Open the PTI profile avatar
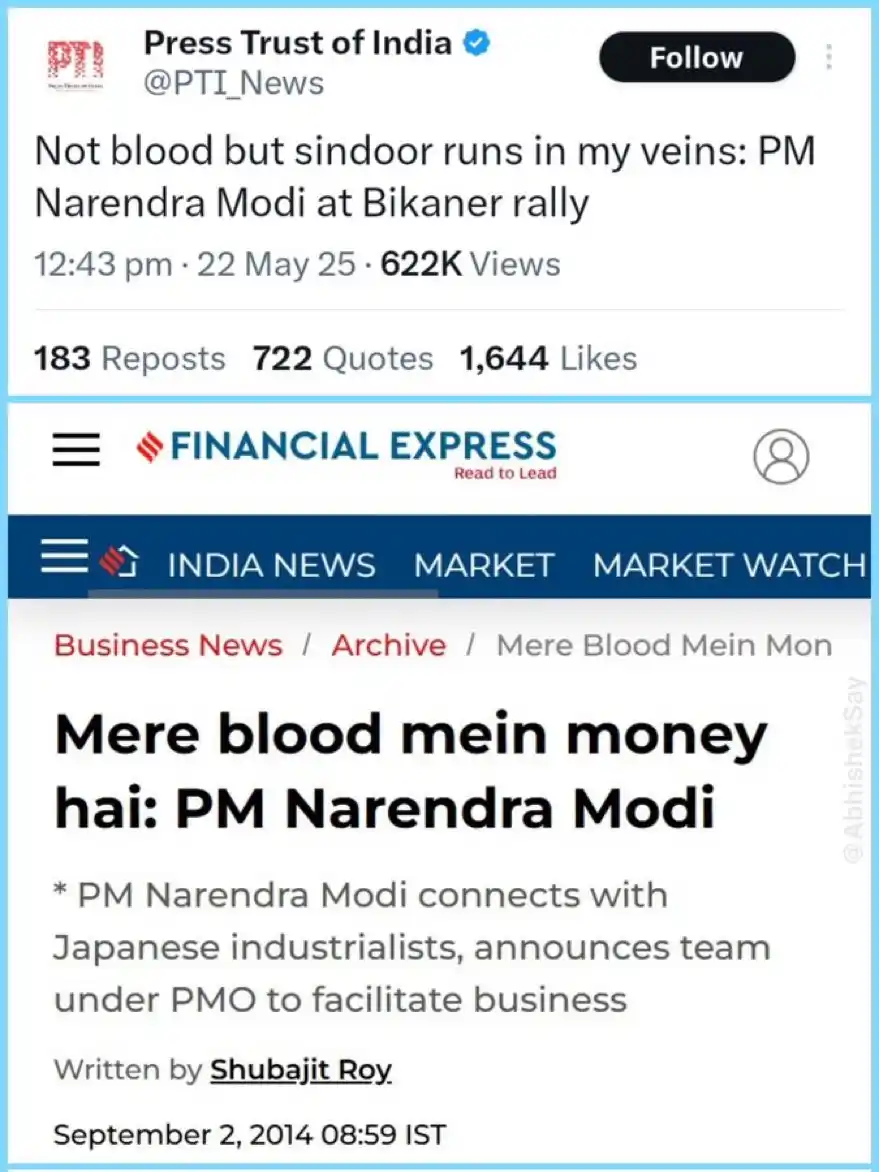Image resolution: width=879 pixels, height=1172 pixels. click(x=75, y=64)
